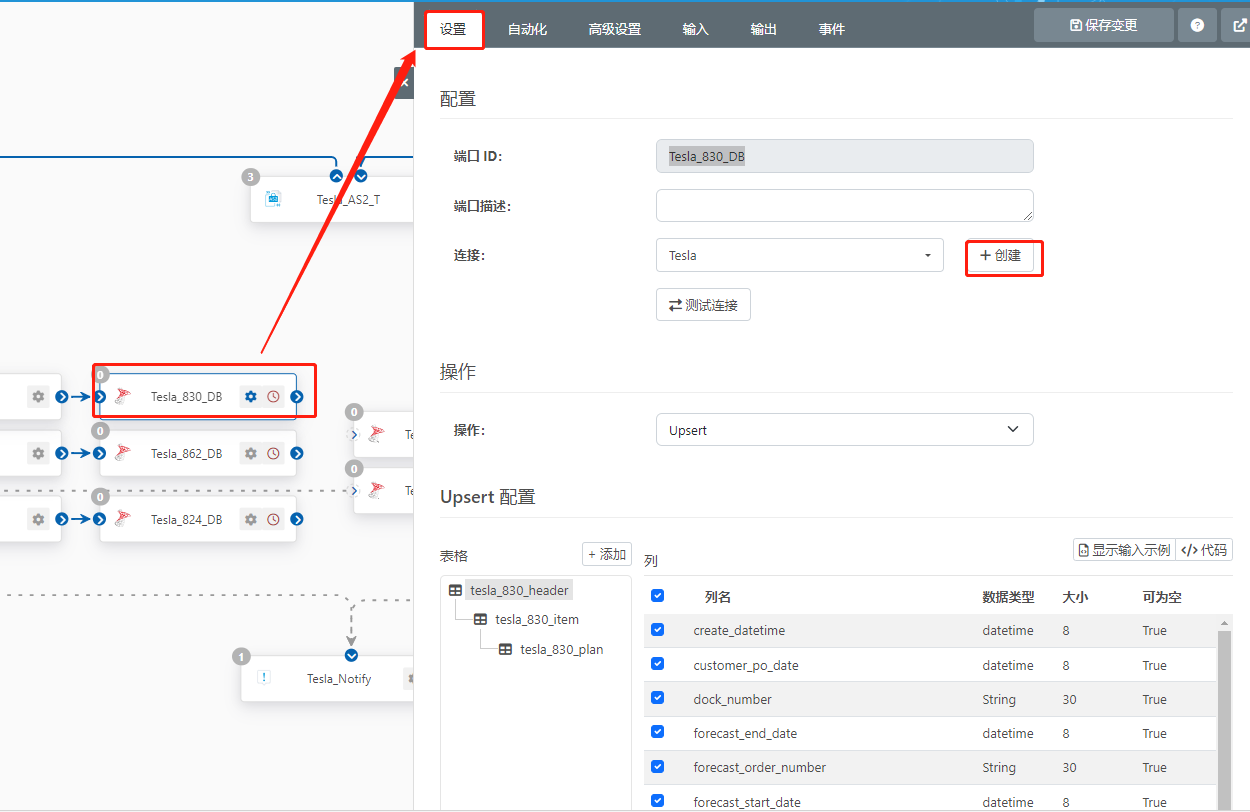Image resolution: width=1250 pixels, height=812 pixels.
Task: Click the Notify exclamation icon on Tesla_Notify
Action: [264, 677]
